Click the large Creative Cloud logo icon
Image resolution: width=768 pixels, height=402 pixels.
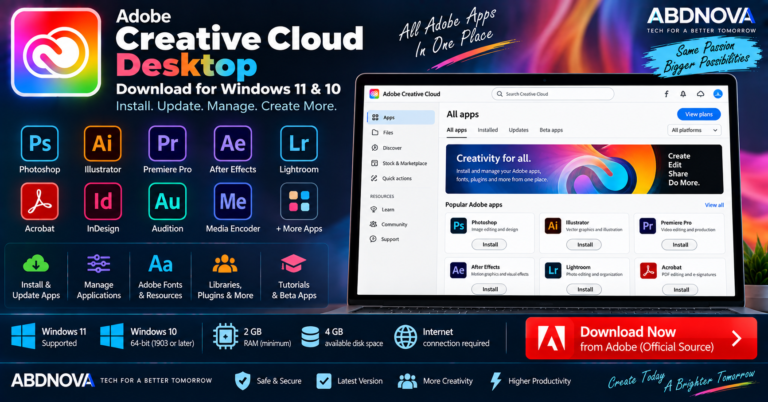[x=56, y=52]
